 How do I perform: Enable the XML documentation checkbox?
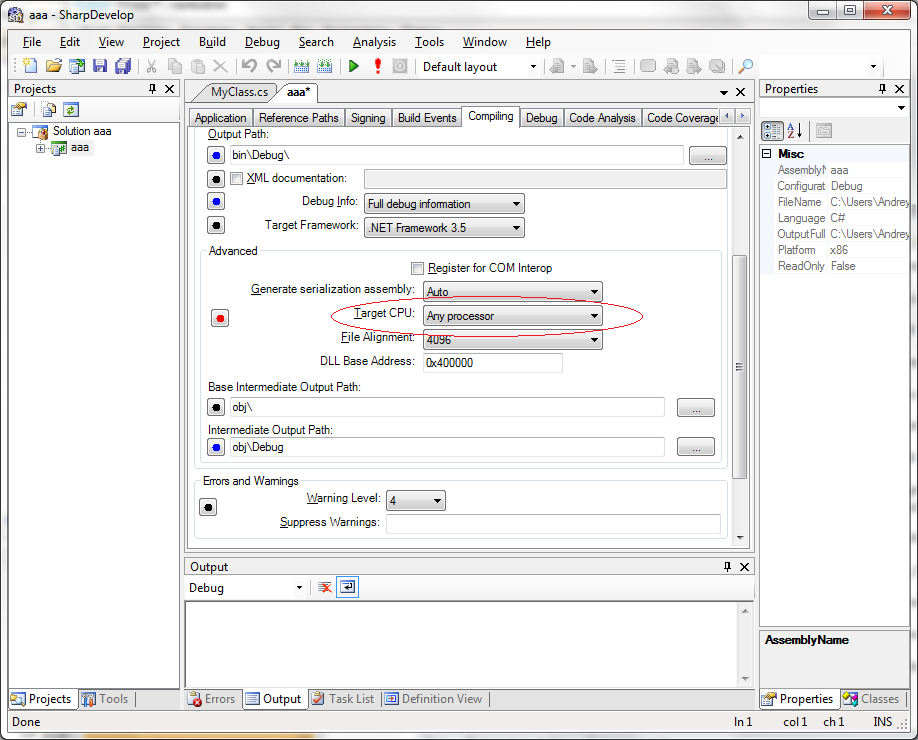pyautogui.click(x=237, y=179)
